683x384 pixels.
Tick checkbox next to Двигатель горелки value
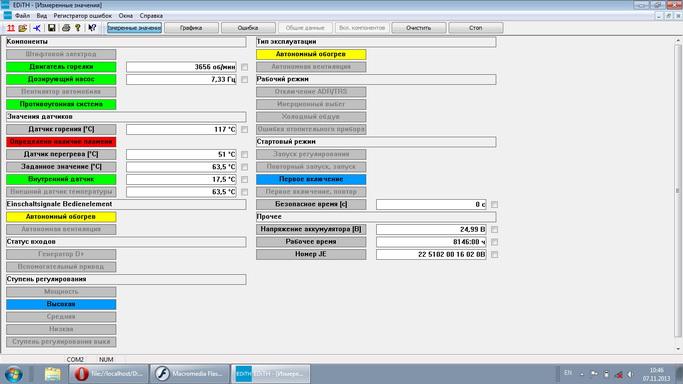click(x=244, y=67)
